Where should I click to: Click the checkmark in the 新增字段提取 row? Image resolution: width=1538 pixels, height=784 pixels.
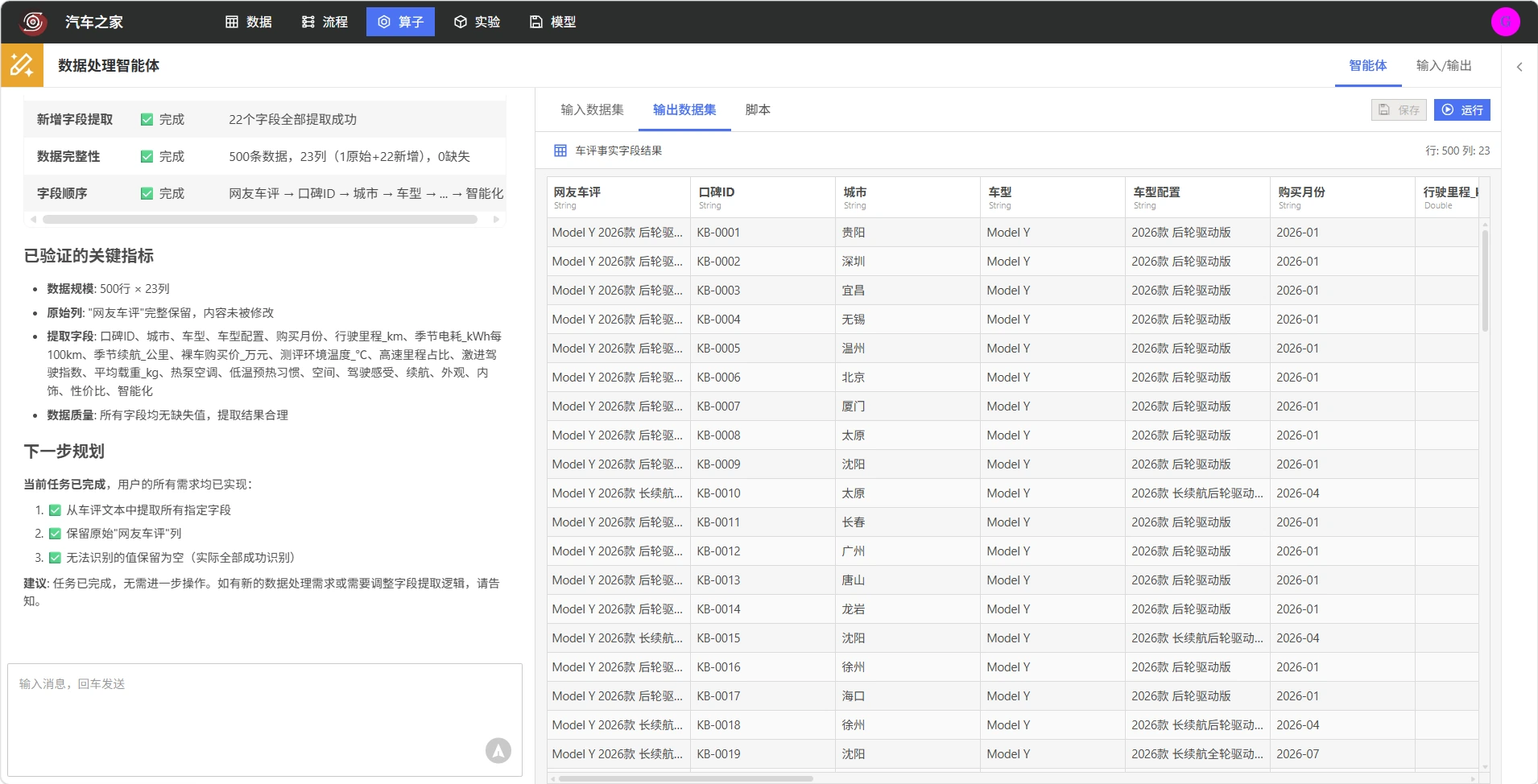point(147,120)
